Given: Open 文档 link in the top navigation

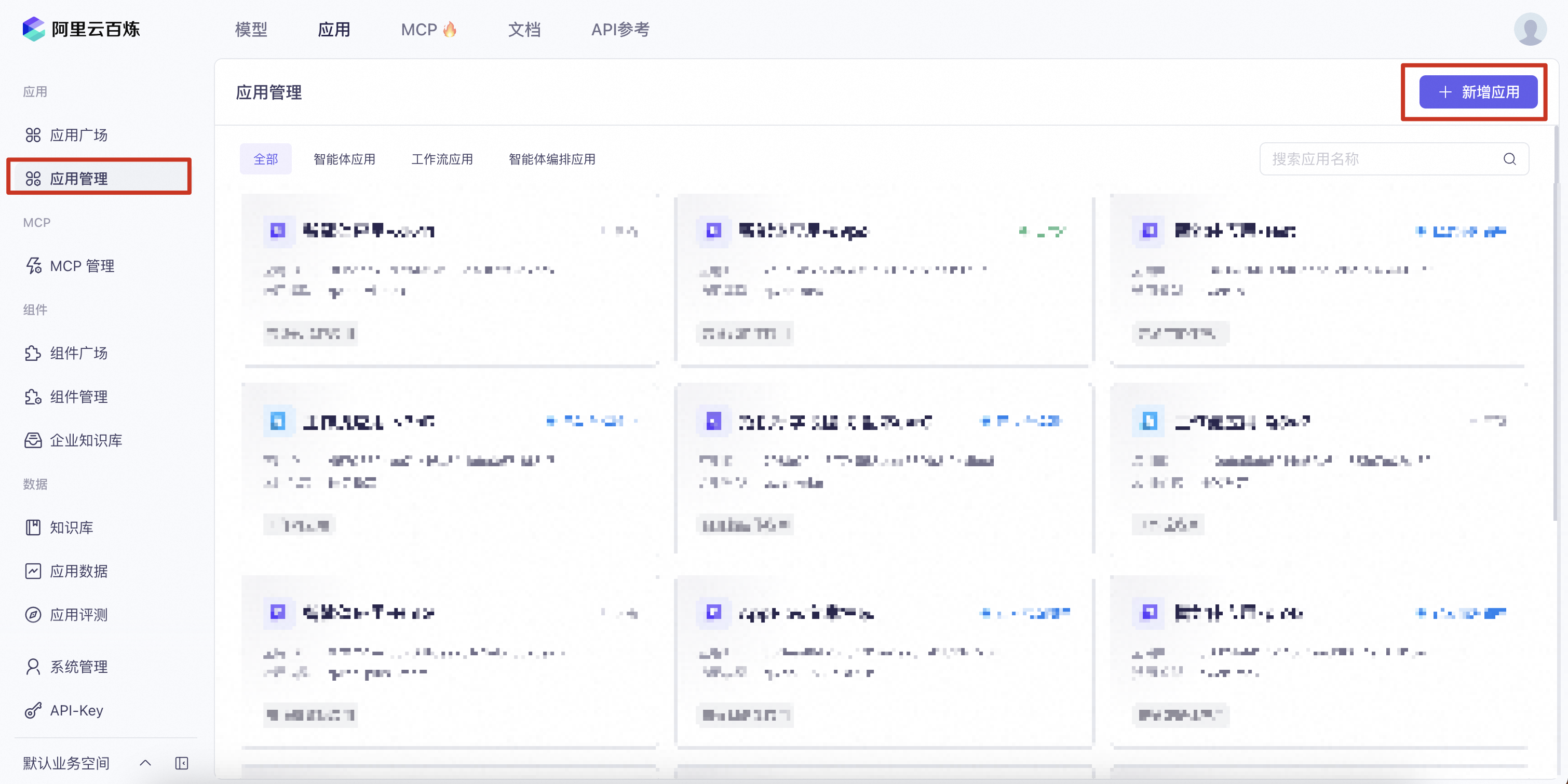Looking at the screenshot, I should click(523, 29).
